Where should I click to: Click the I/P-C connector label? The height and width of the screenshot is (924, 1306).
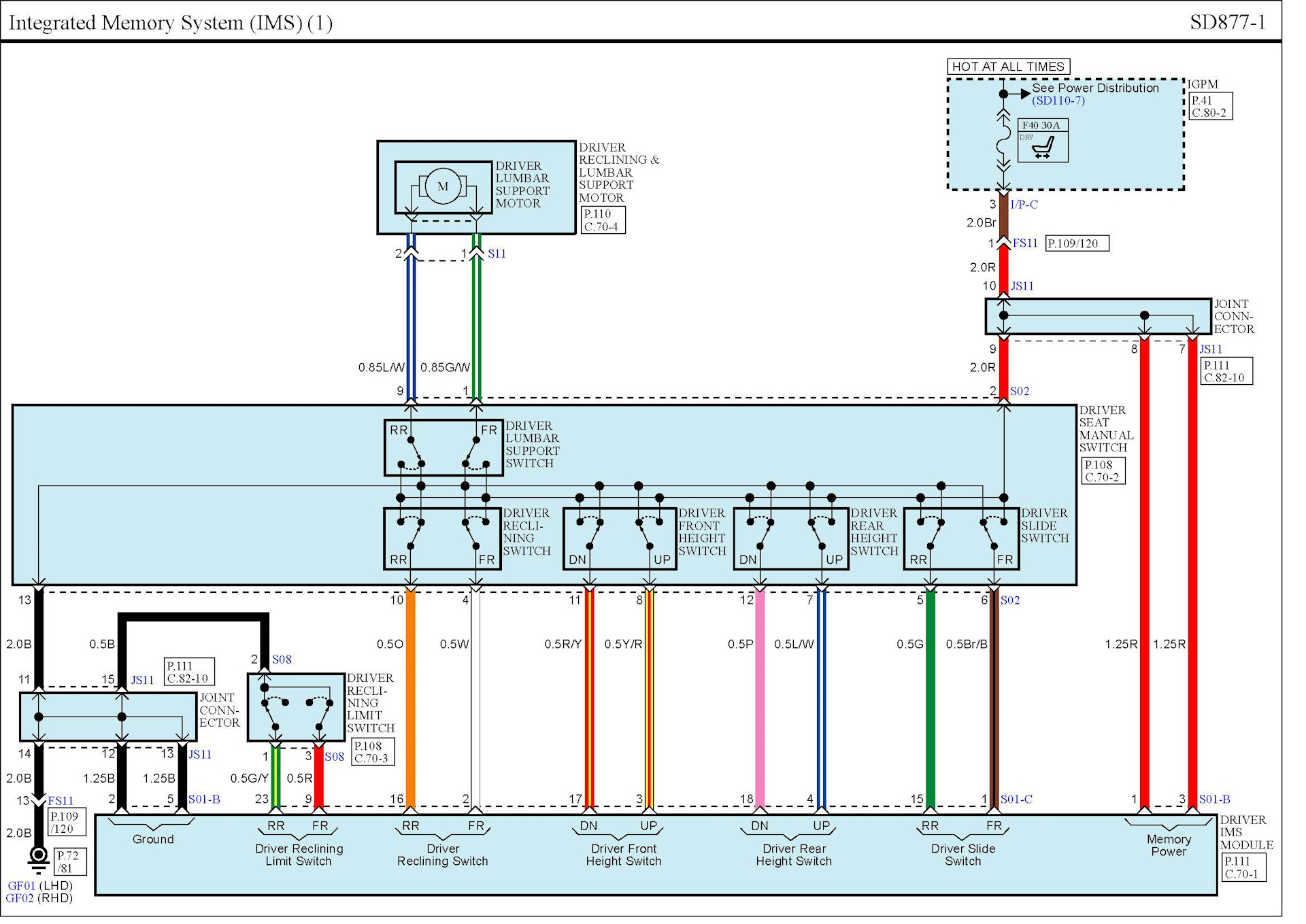(1024, 204)
